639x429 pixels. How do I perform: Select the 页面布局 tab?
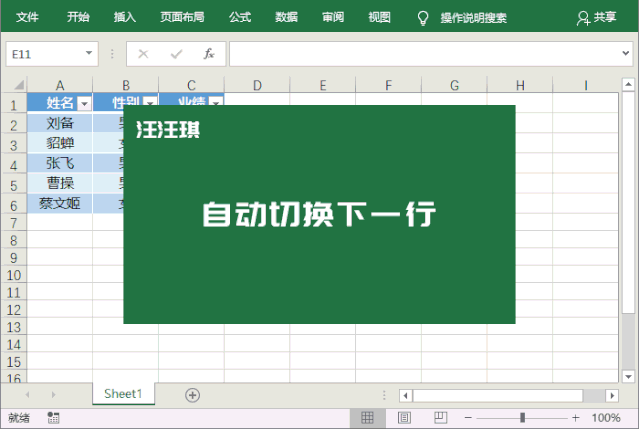coord(182,17)
